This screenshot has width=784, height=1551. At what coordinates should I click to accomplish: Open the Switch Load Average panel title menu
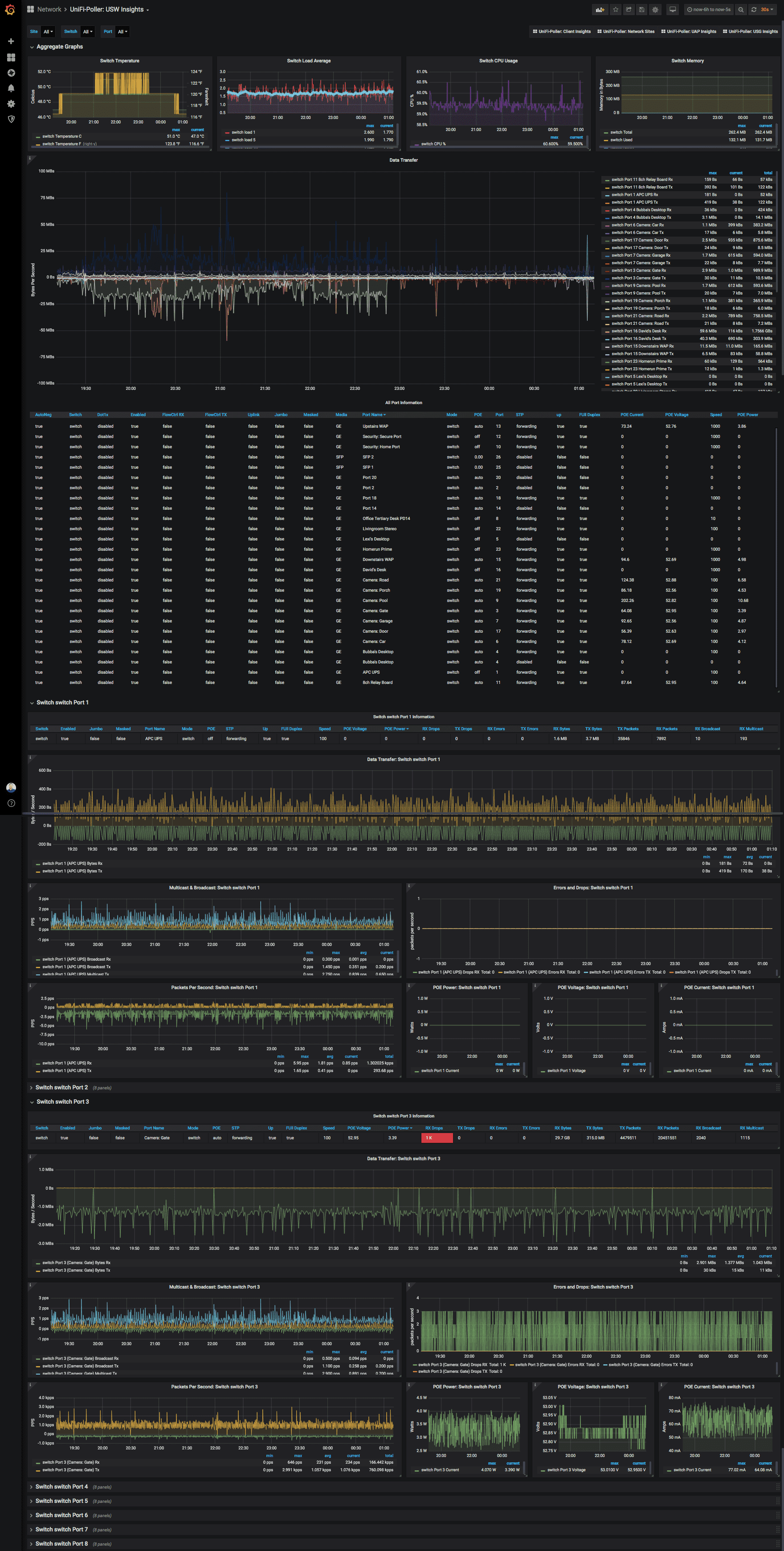coord(308,61)
